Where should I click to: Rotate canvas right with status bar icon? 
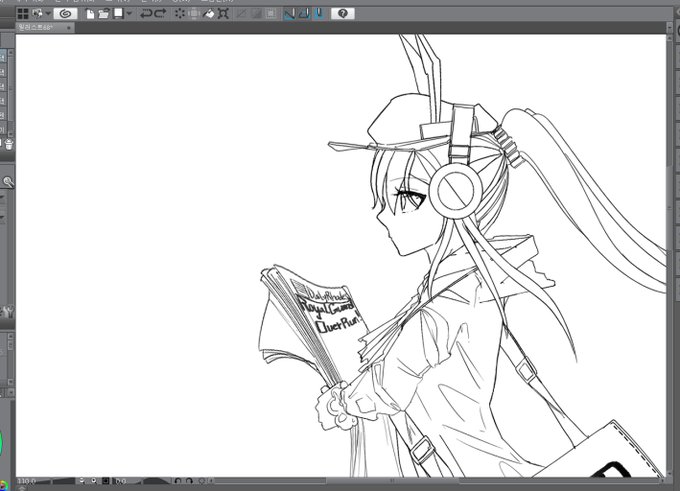[x=190, y=481]
